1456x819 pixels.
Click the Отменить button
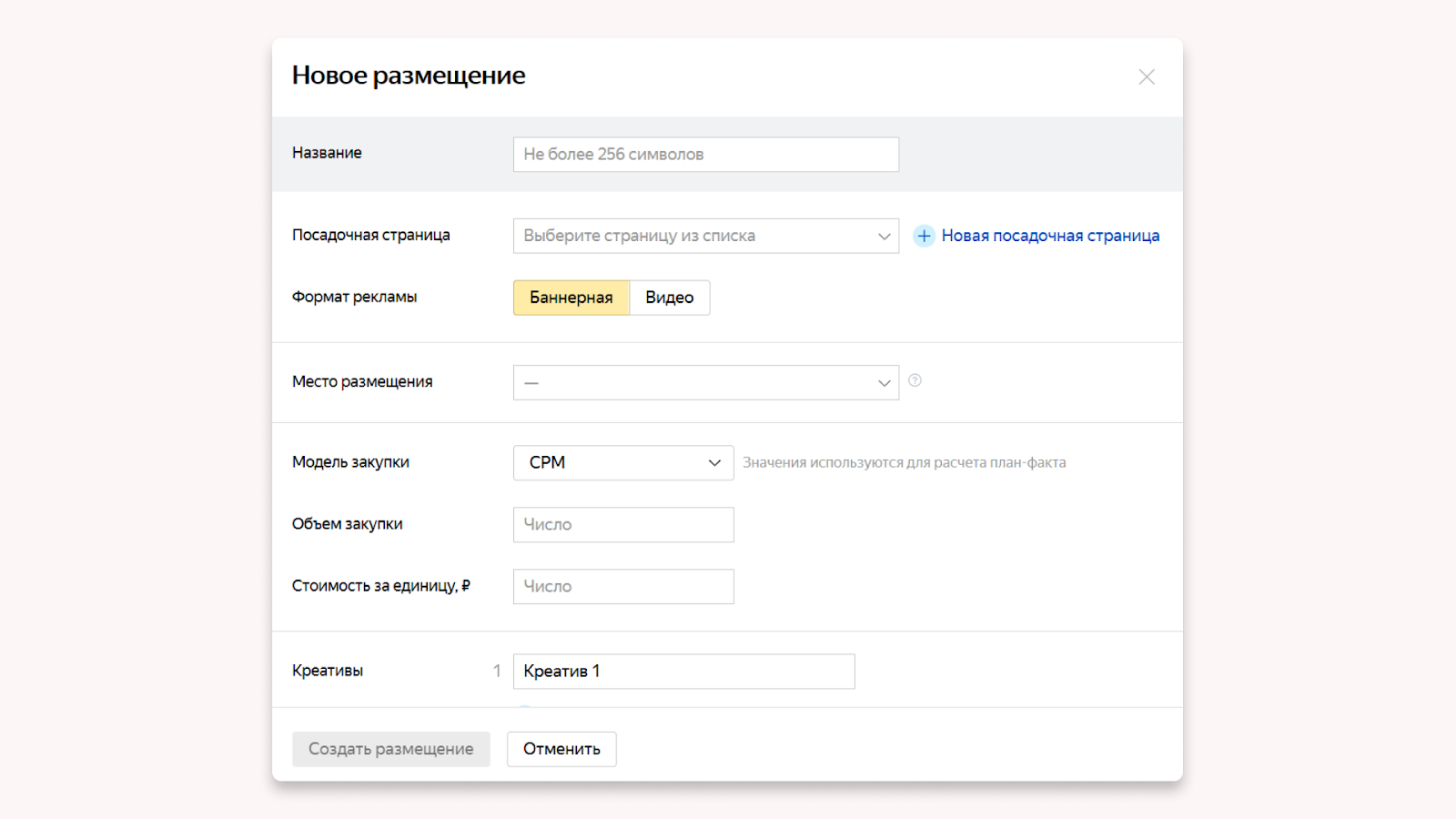[x=561, y=749]
